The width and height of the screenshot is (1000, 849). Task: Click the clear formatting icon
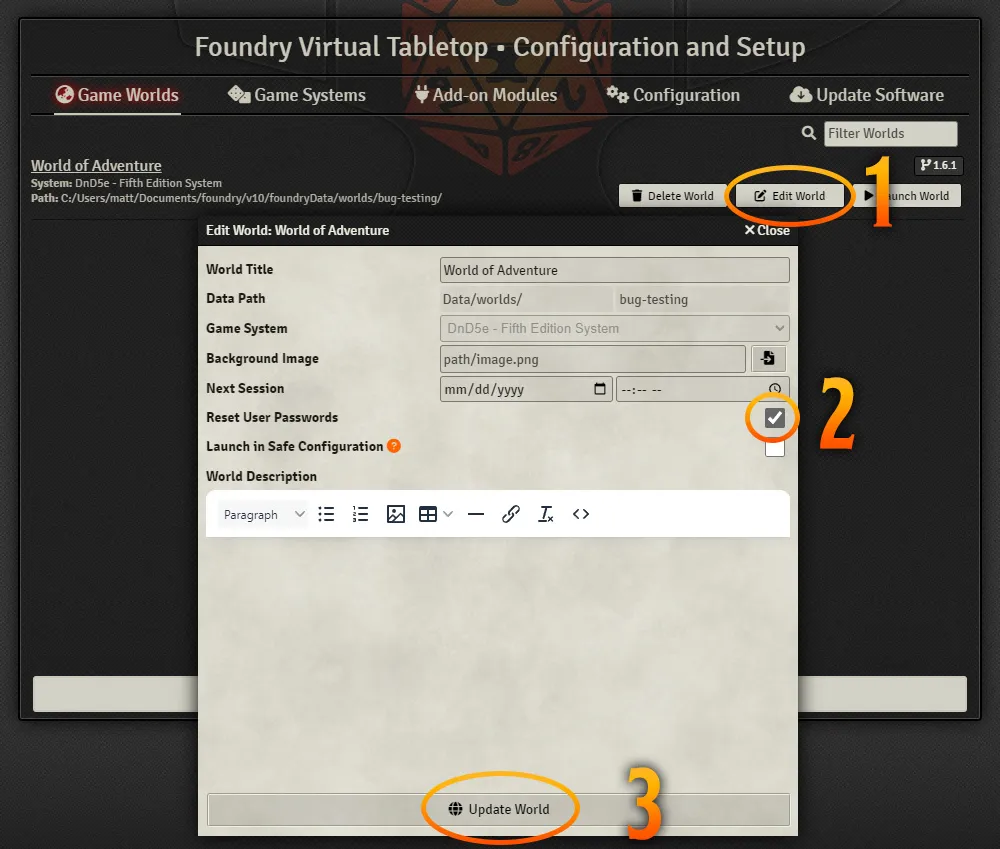[x=546, y=514]
